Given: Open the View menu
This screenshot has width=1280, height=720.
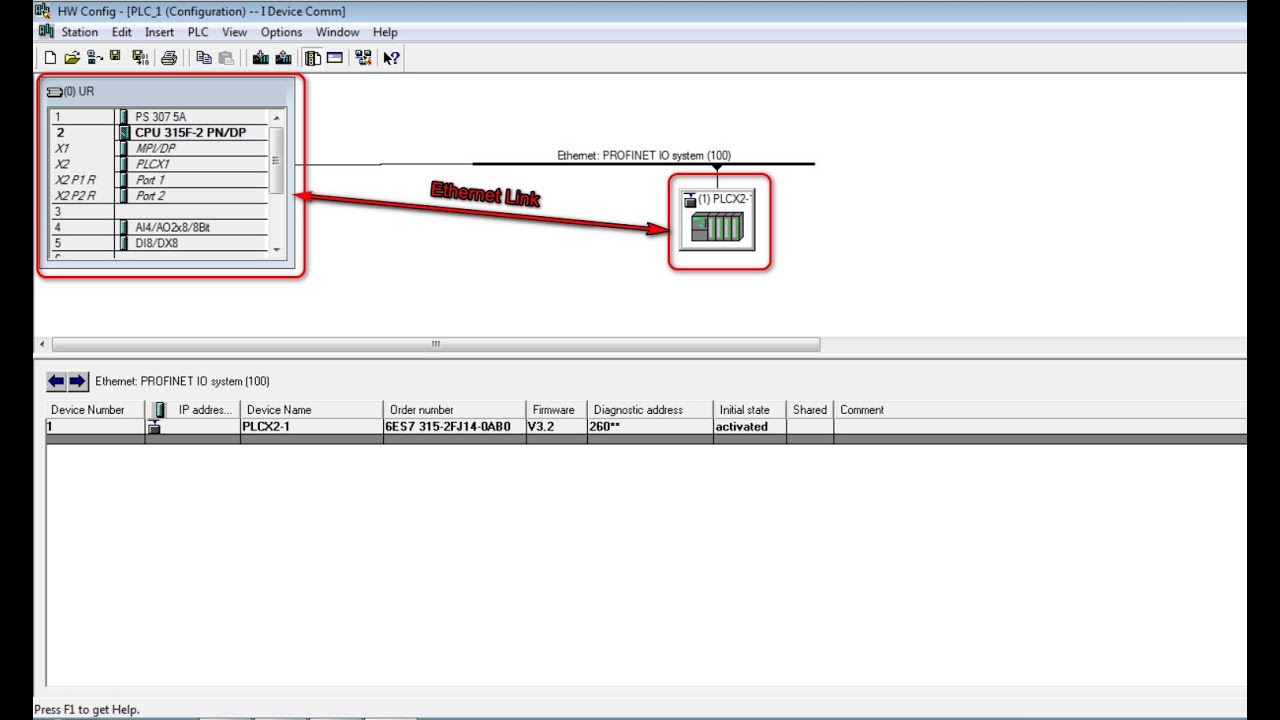Looking at the screenshot, I should [234, 32].
